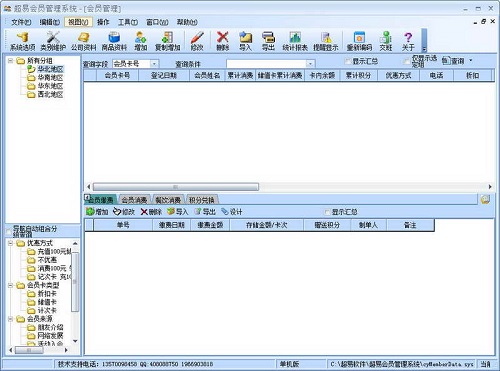Click the 查询 search button

pos(454,61)
